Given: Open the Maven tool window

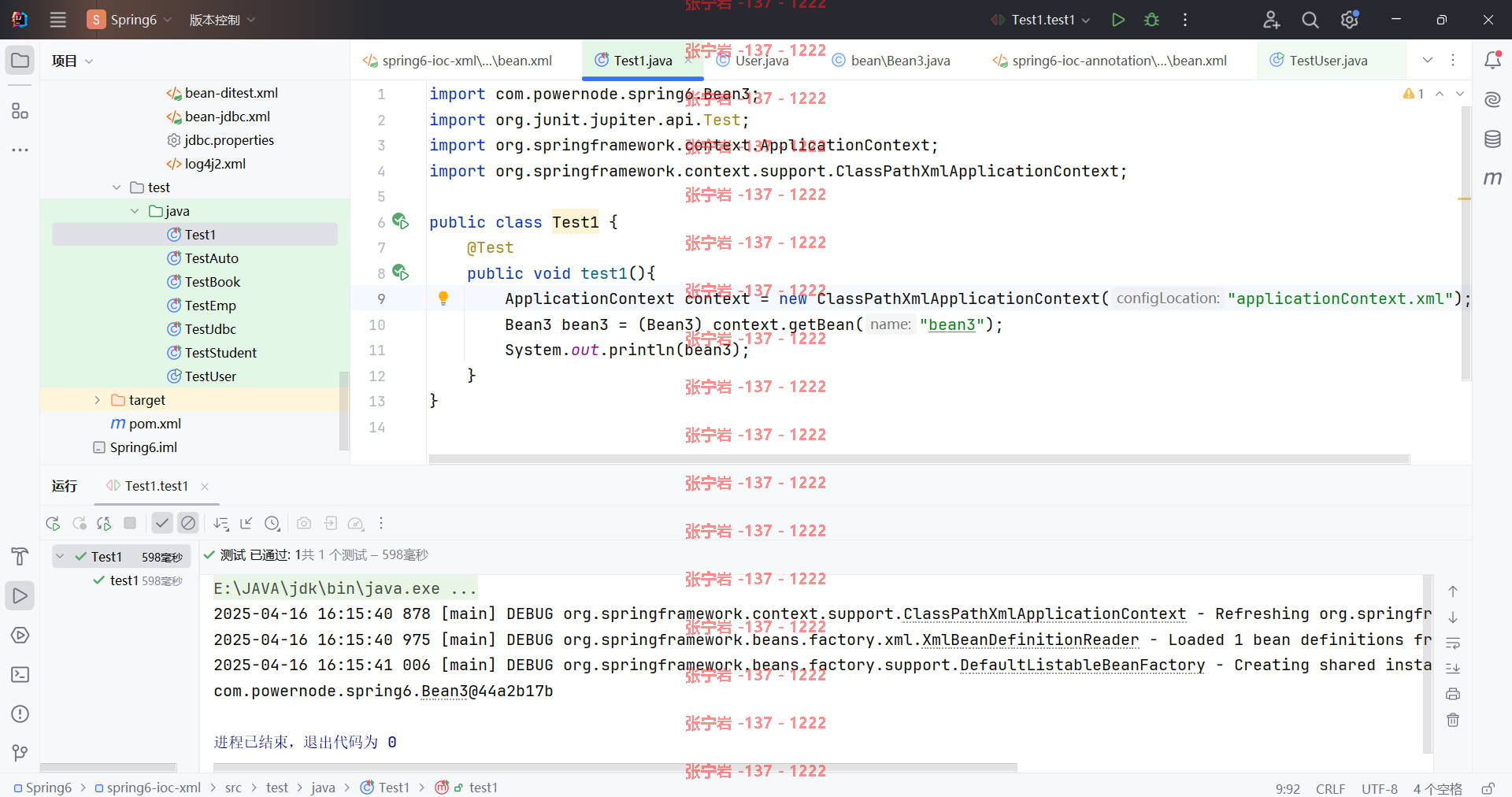Looking at the screenshot, I should [1492, 179].
